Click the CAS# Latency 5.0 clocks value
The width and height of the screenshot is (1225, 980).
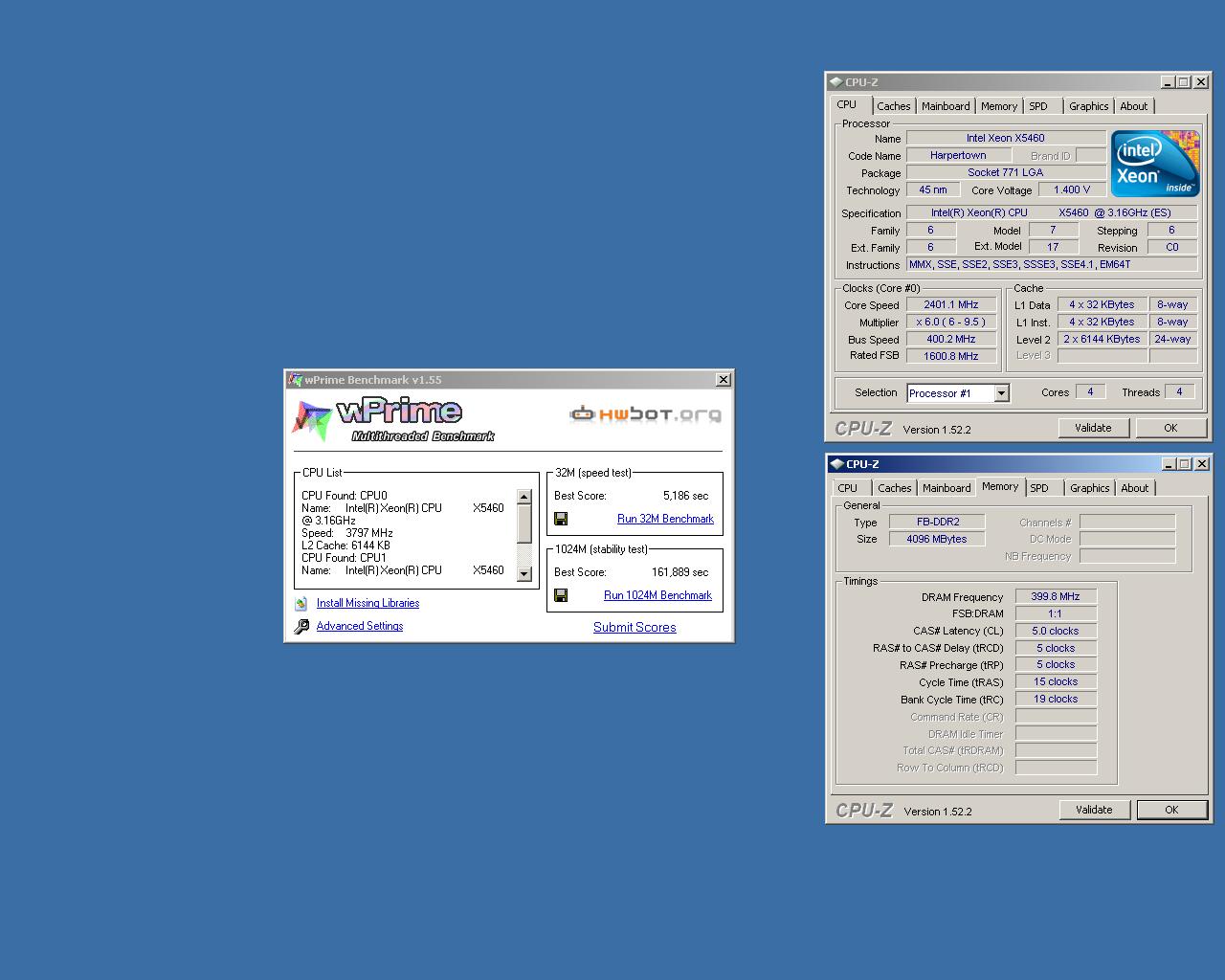(x=1056, y=631)
